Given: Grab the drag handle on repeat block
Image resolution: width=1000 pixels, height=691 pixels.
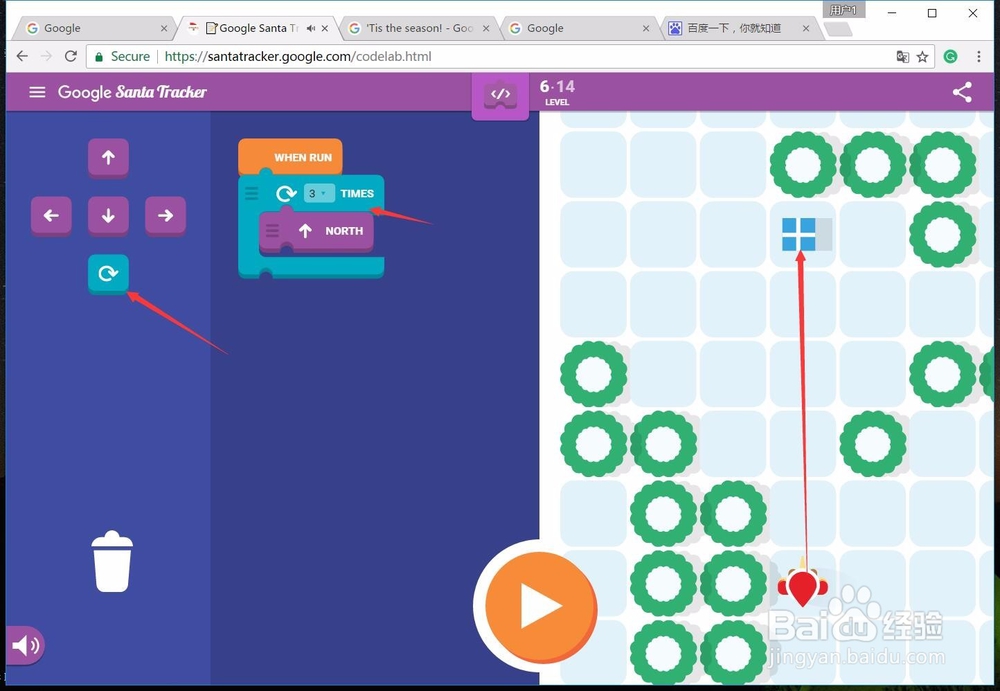Looking at the screenshot, I should [x=251, y=193].
